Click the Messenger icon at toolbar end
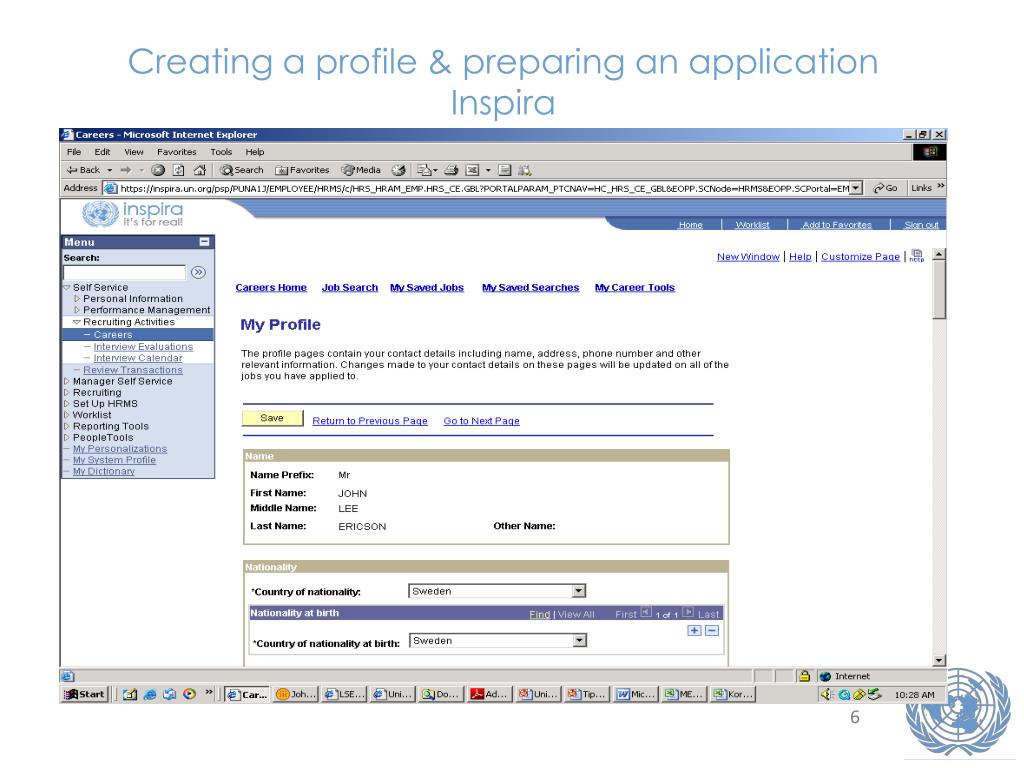1024x768 pixels. click(524, 170)
